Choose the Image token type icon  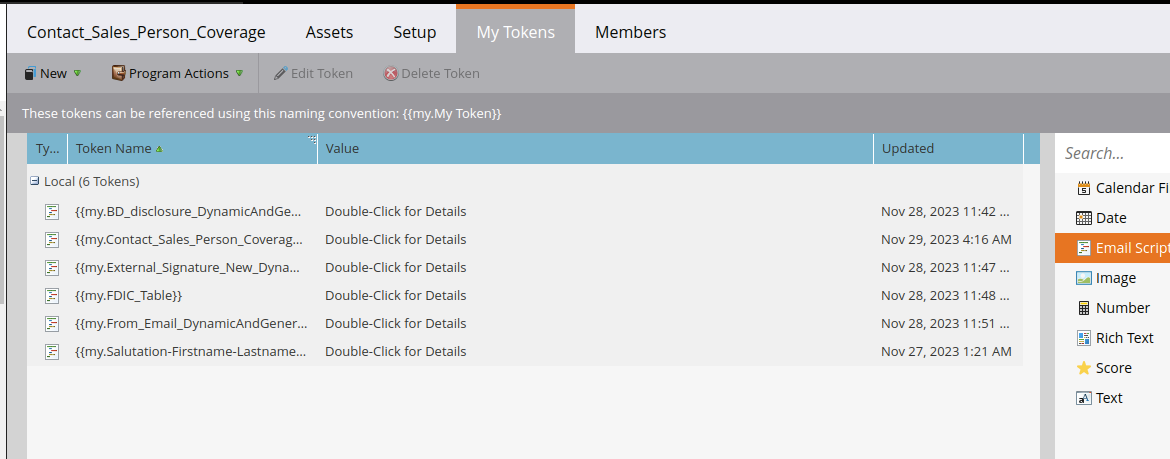pyautogui.click(x=1083, y=278)
